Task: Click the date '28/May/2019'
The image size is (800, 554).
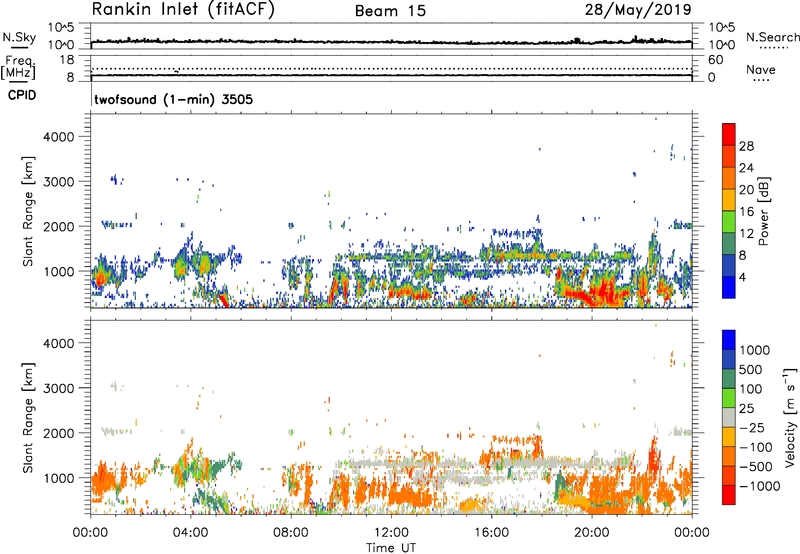Action: point(638,10)
